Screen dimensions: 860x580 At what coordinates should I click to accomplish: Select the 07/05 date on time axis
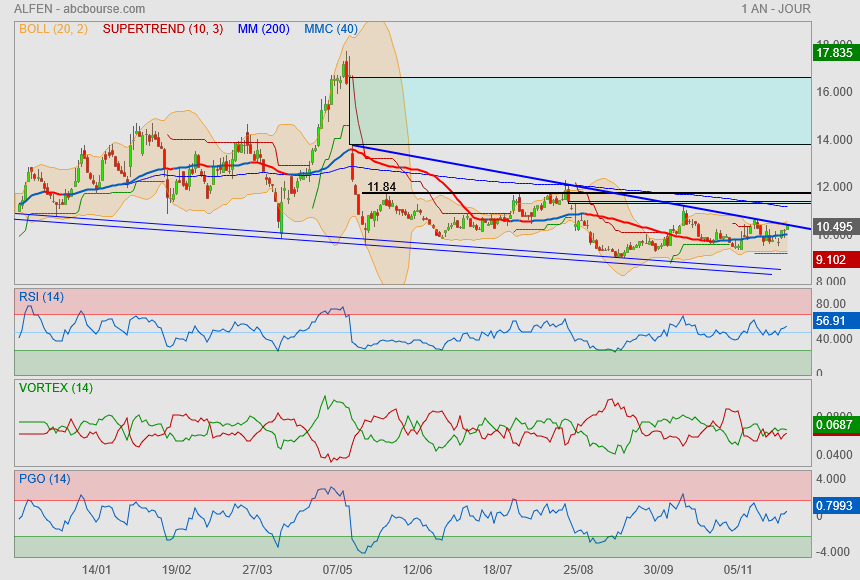point(338,569)
